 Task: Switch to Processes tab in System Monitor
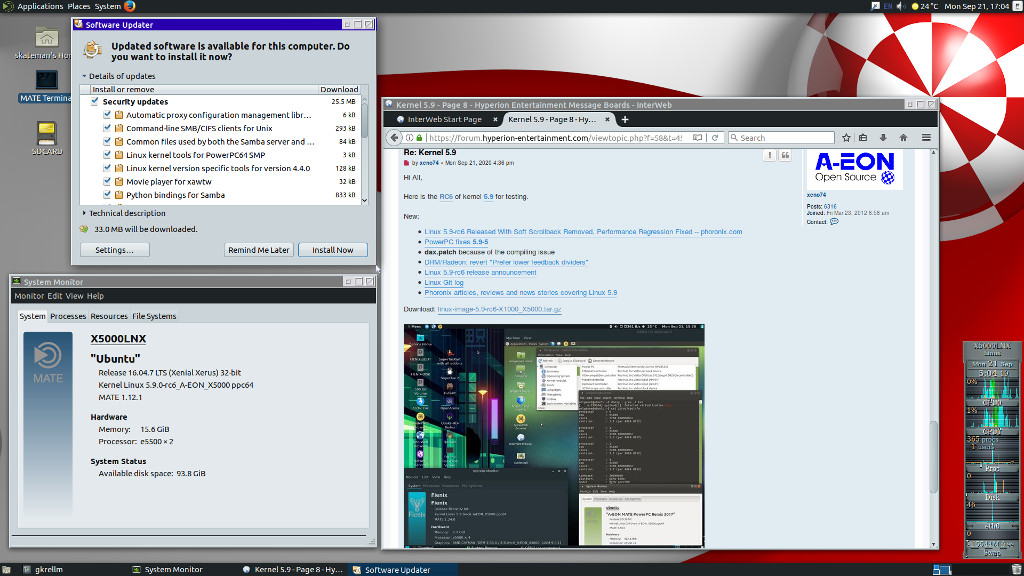[x=68, y=316]
